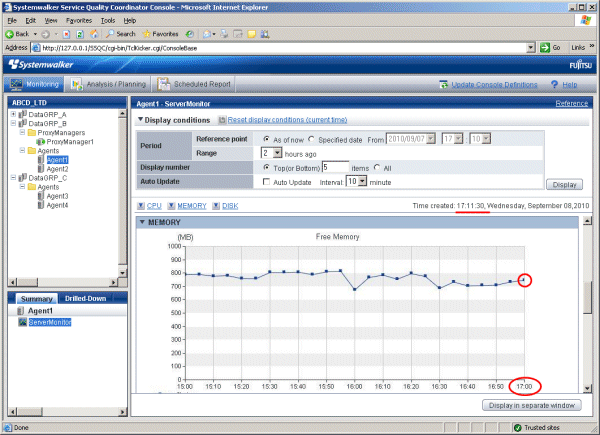Click the ServerMonitor chart icon
Image resolution: width=600 pixels, height=435 pixels.
[23, 322]
